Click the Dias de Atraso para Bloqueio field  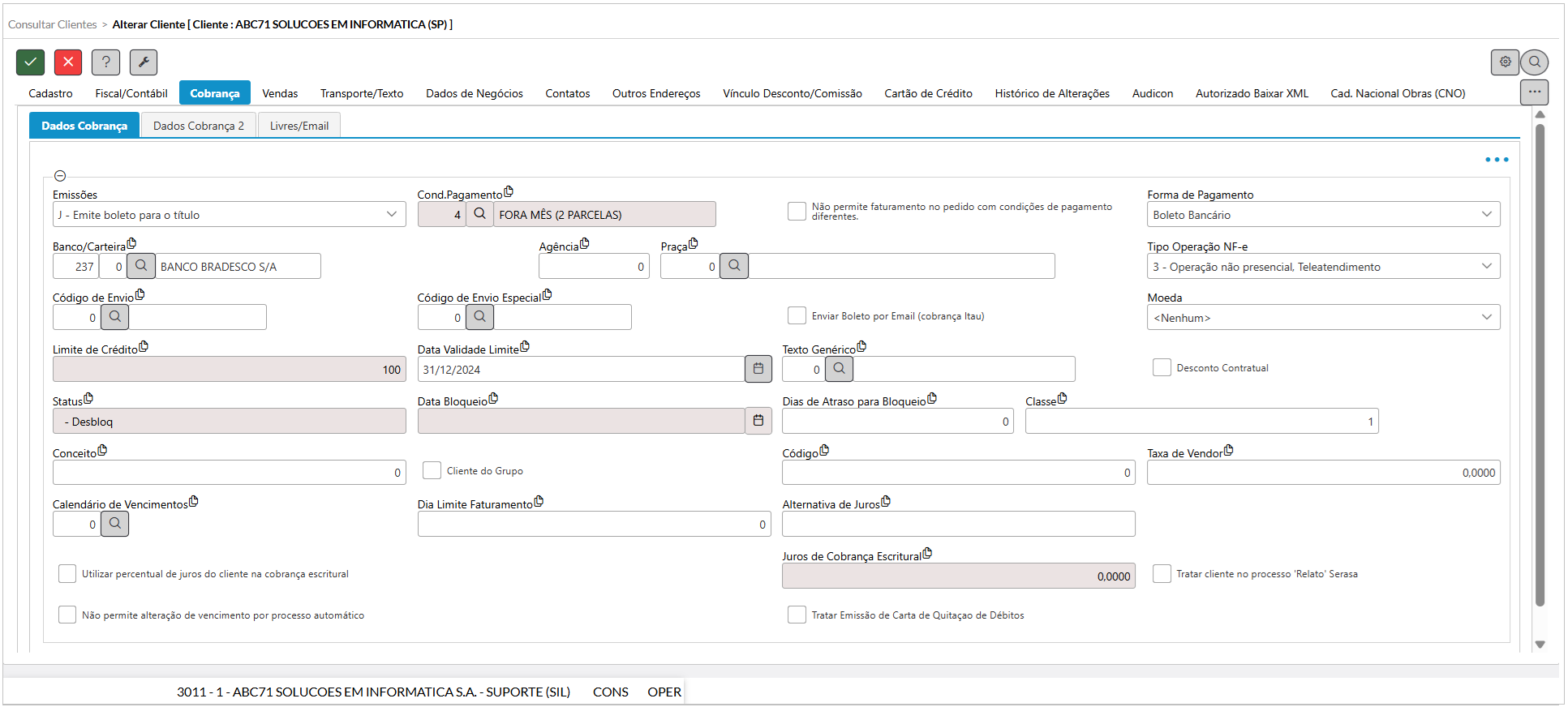[896, 421]
